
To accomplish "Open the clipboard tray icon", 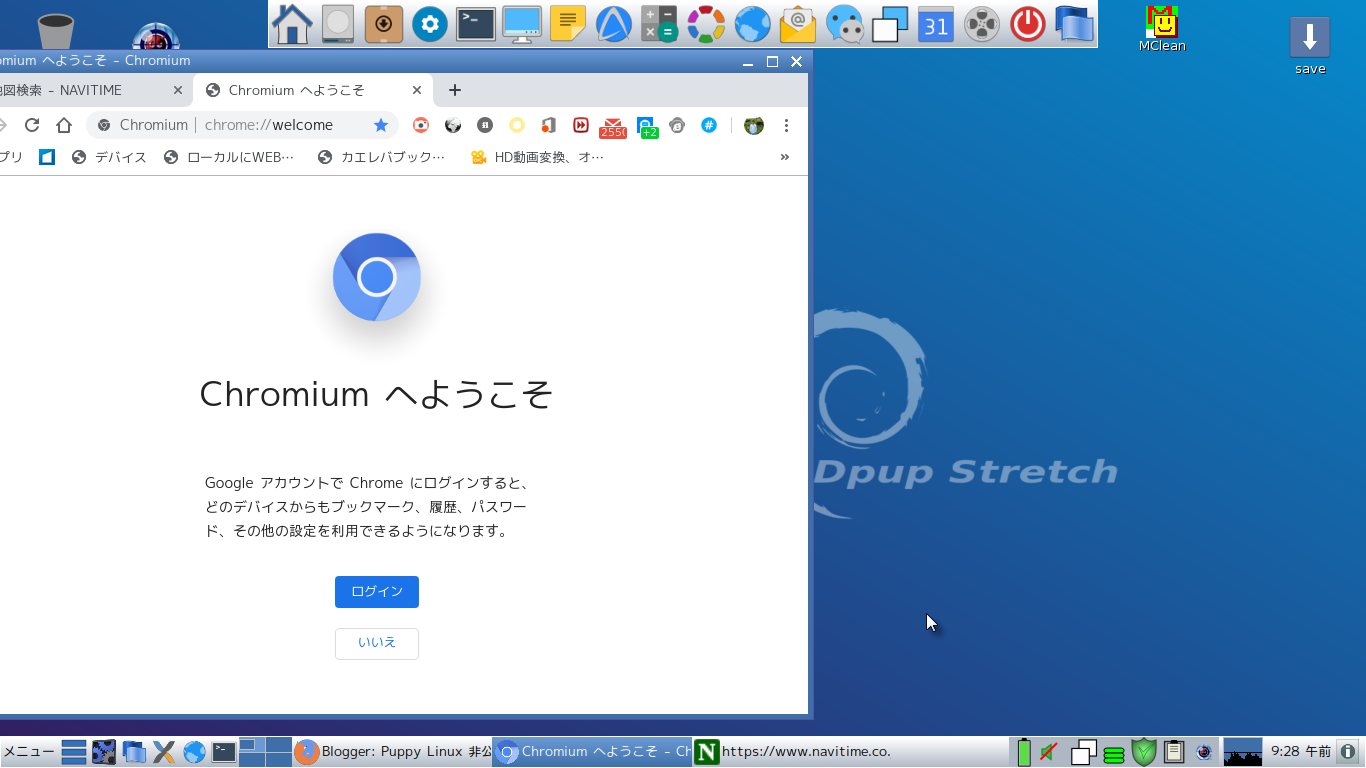I will coord(1174,751).
